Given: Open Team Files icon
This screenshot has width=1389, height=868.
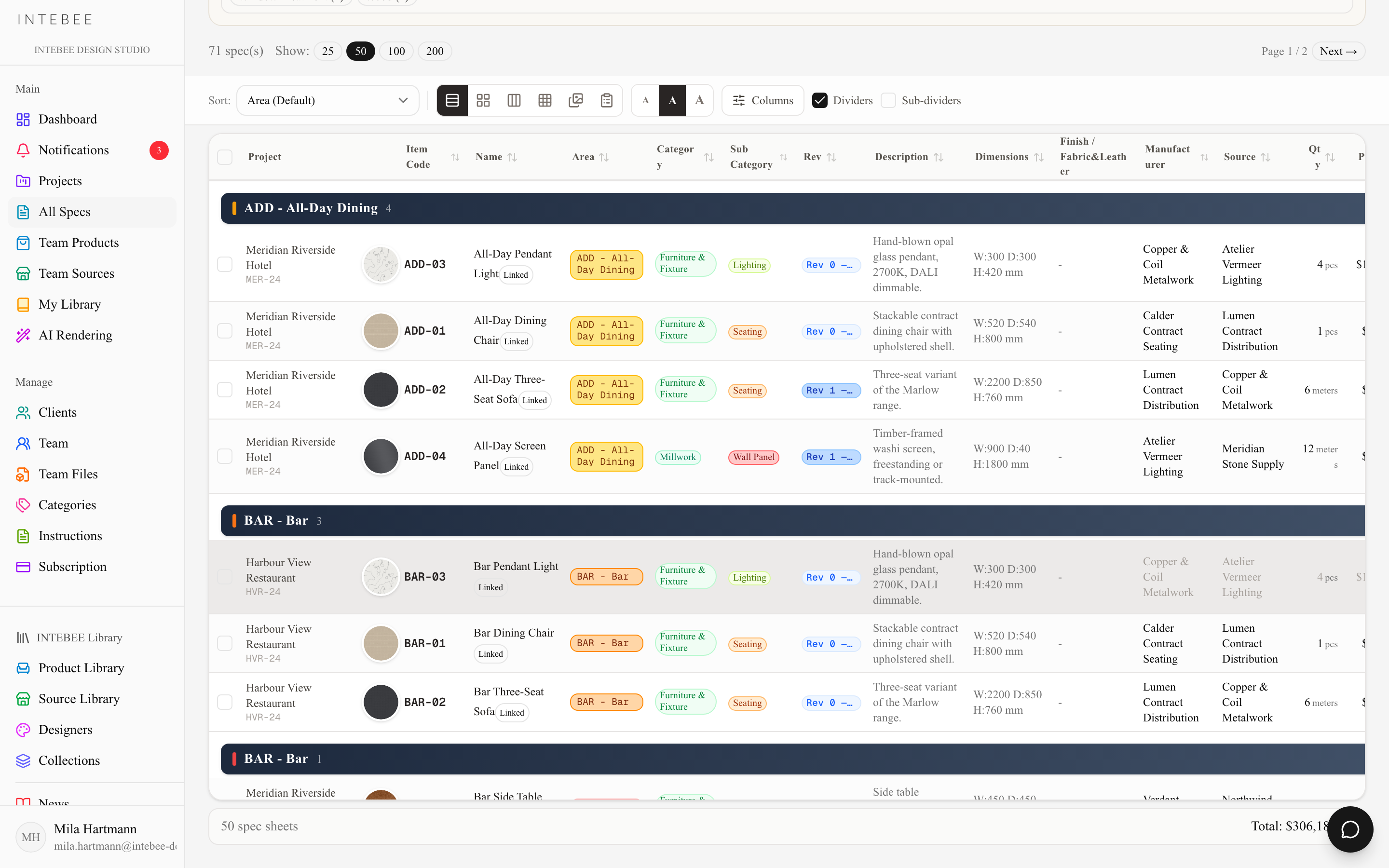Looking at the screenshot, I should point(23,474).
